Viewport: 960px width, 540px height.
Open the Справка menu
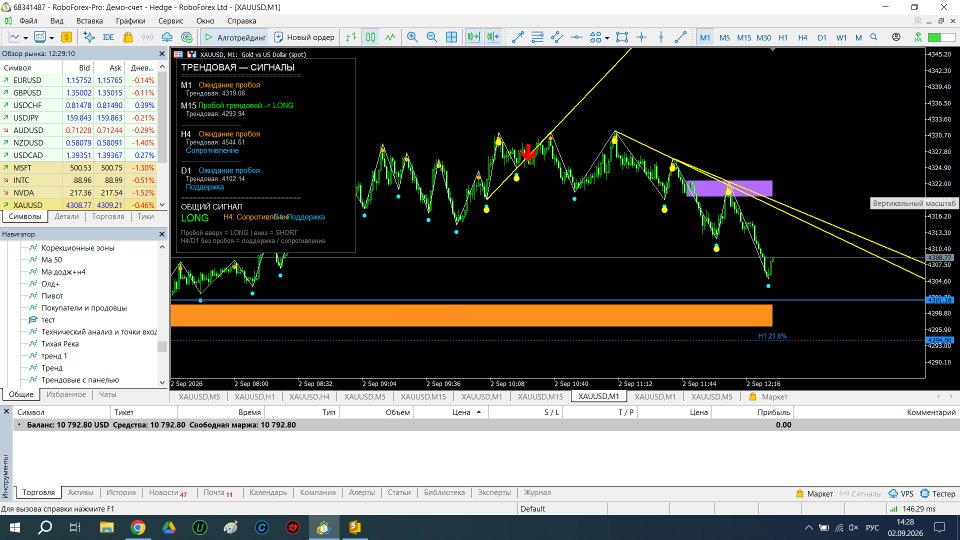click(241, 21)
